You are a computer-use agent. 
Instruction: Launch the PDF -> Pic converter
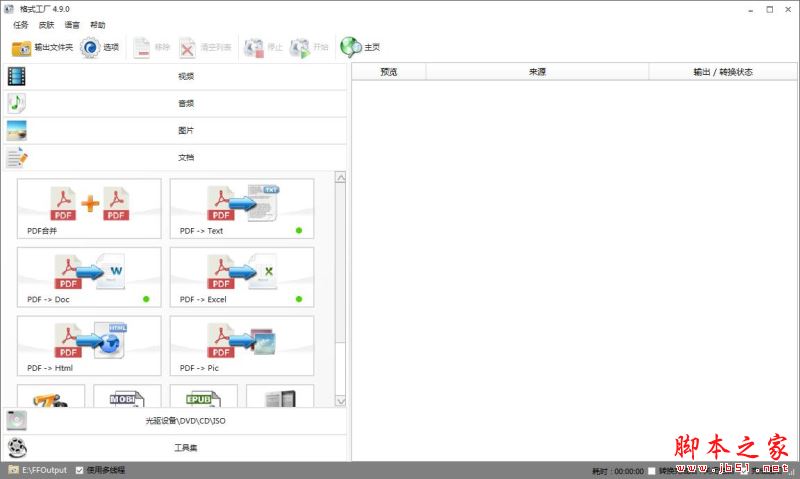pyautogui.click(x=241, y=345)
